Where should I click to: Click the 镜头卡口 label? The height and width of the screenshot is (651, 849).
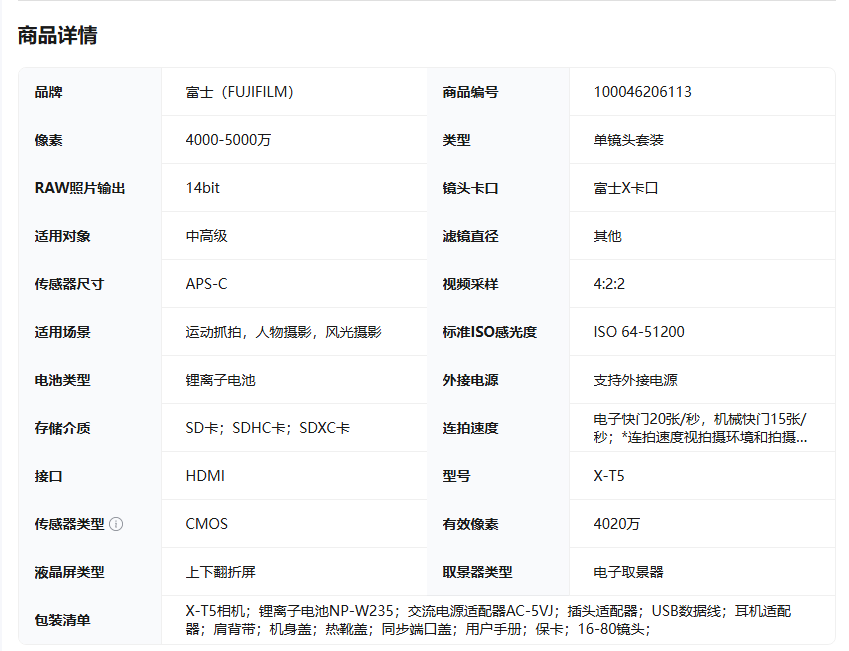[471, 188]
